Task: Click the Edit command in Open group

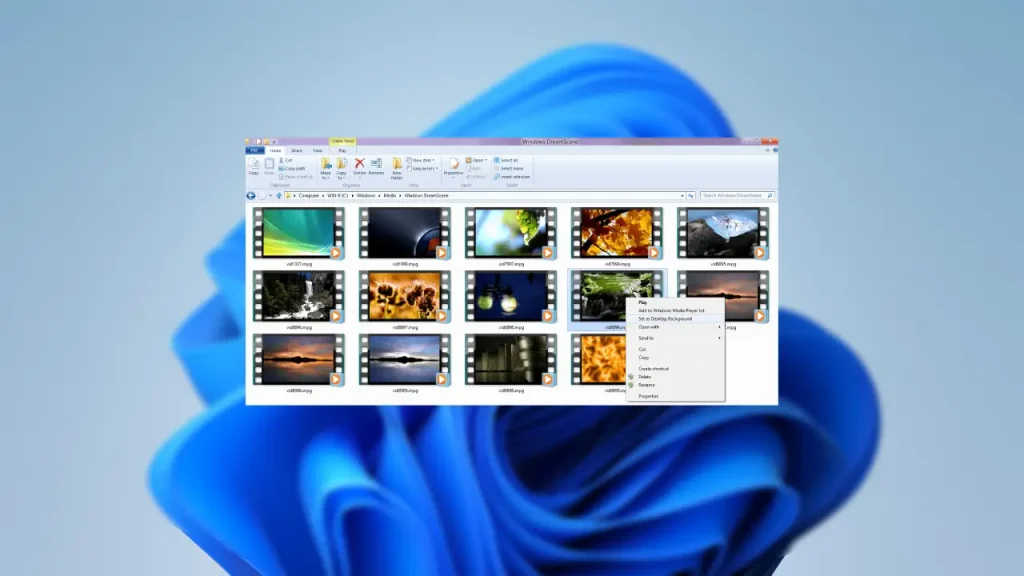Action: pos(473,168)
